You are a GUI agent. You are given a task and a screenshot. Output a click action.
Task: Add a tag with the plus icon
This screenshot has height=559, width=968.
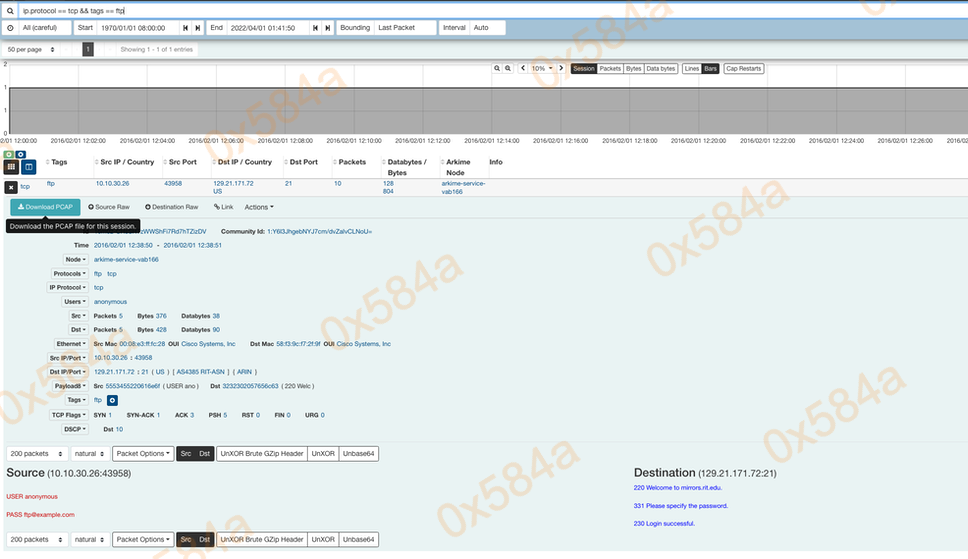point(113,400)
